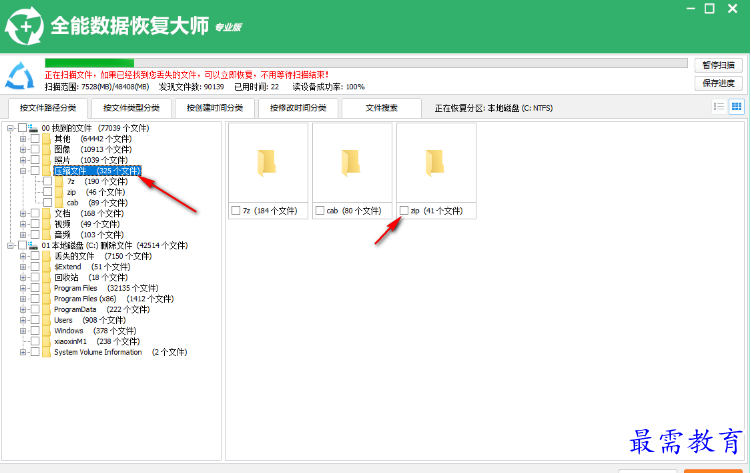Open the cab folder thumbnail
The image size is (751, 473).
[x=352, y=163]
